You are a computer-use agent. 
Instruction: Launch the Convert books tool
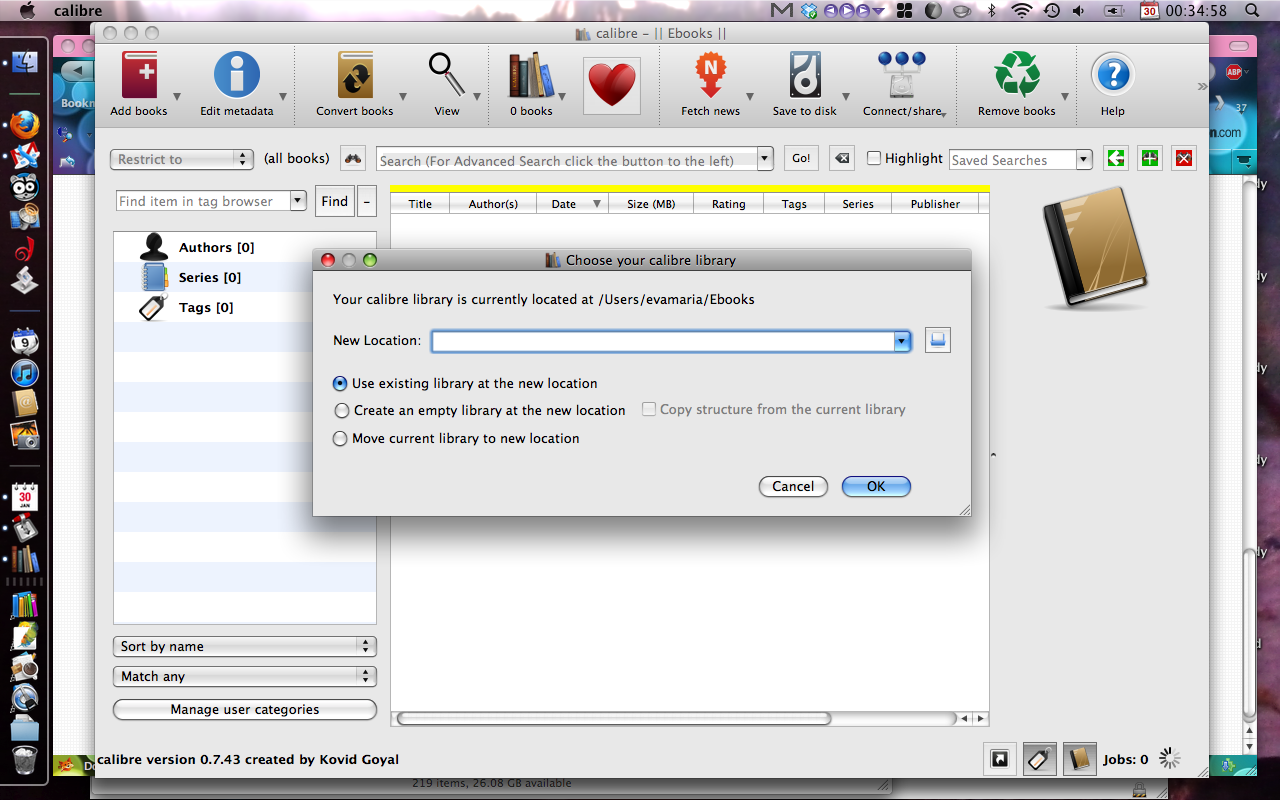[x=355, y=76]
